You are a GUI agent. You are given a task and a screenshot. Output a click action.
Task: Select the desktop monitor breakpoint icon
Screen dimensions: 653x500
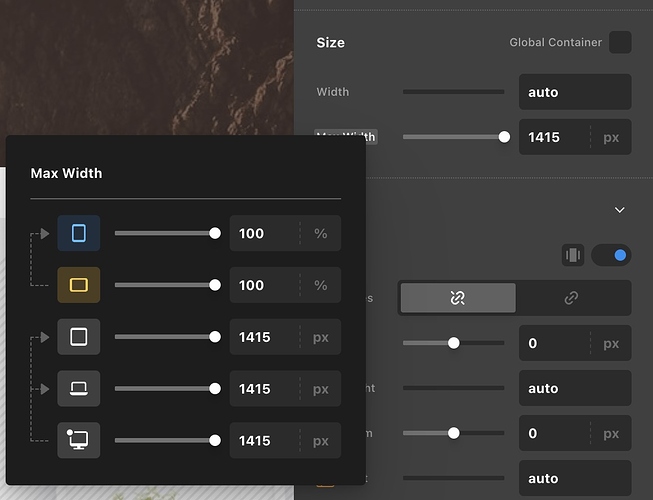coord(79,441)
